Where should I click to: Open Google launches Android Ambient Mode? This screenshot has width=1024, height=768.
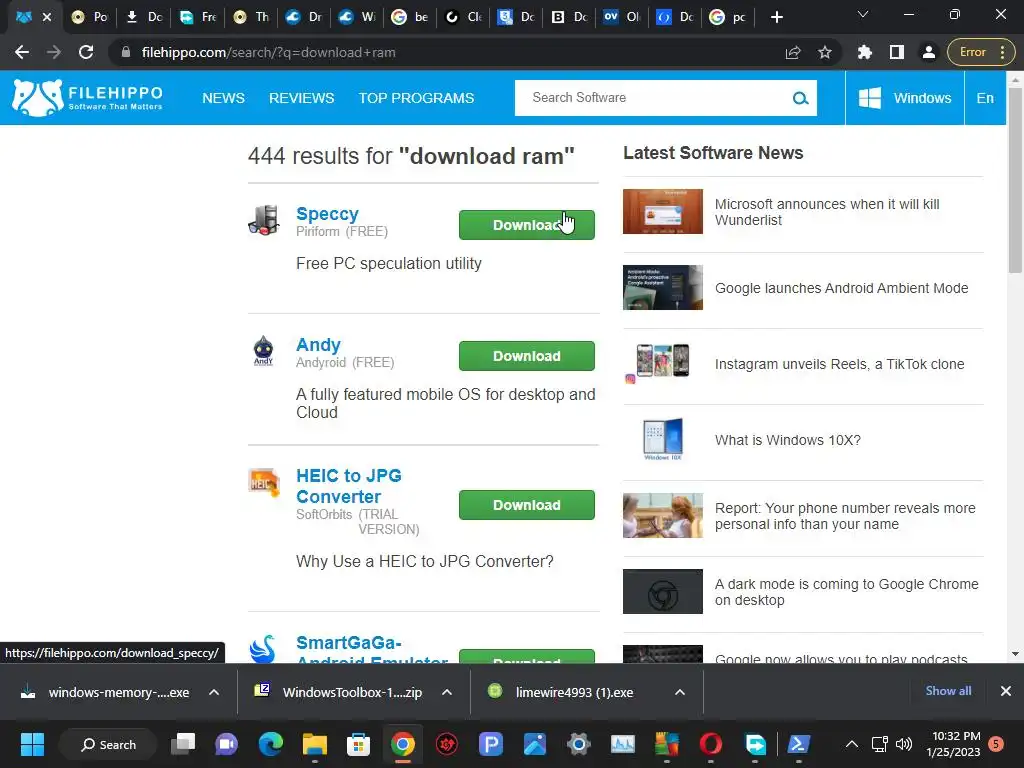(x=841, y=288)
